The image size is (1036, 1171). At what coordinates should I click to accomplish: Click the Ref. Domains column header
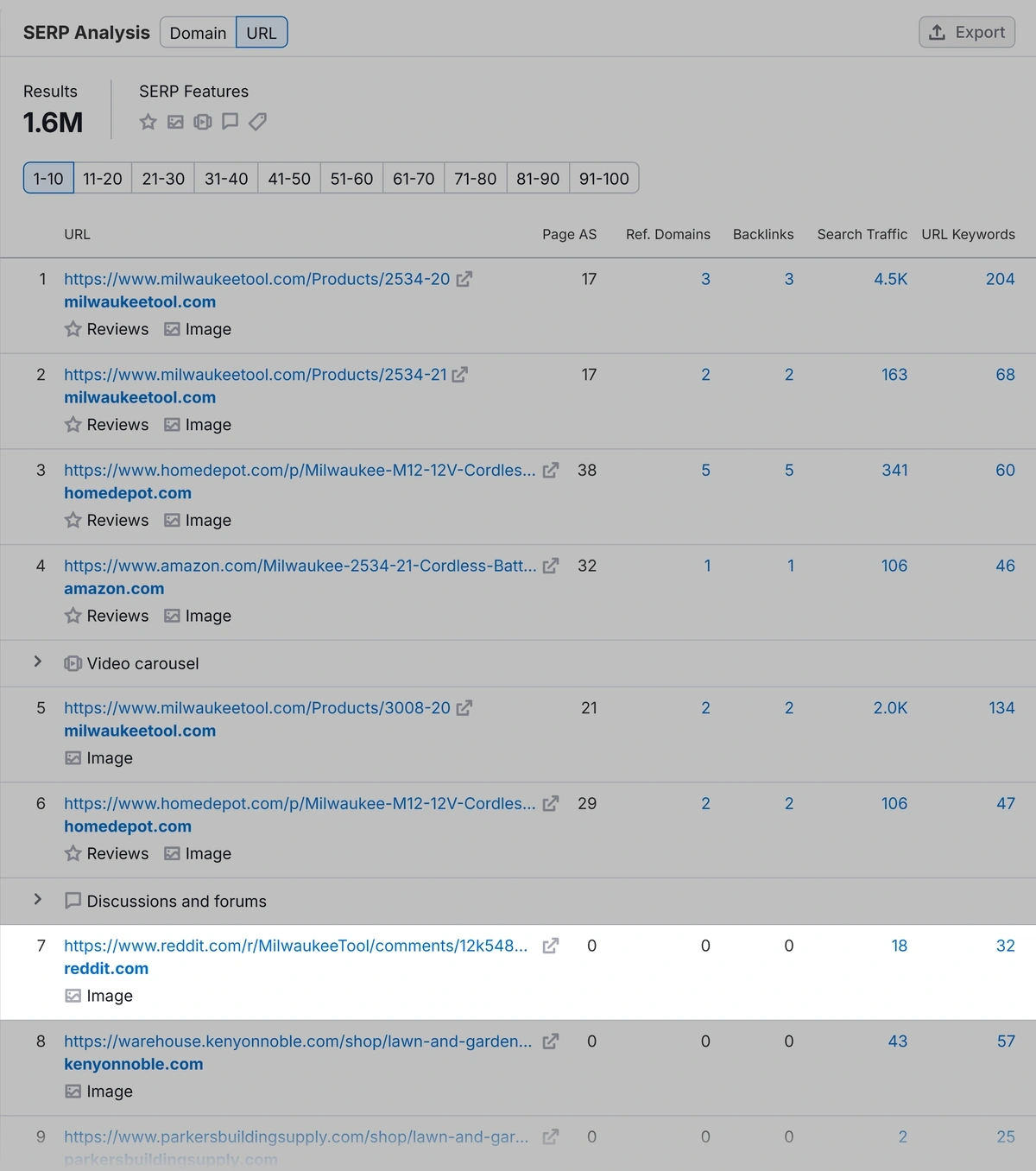click(667, 234)
